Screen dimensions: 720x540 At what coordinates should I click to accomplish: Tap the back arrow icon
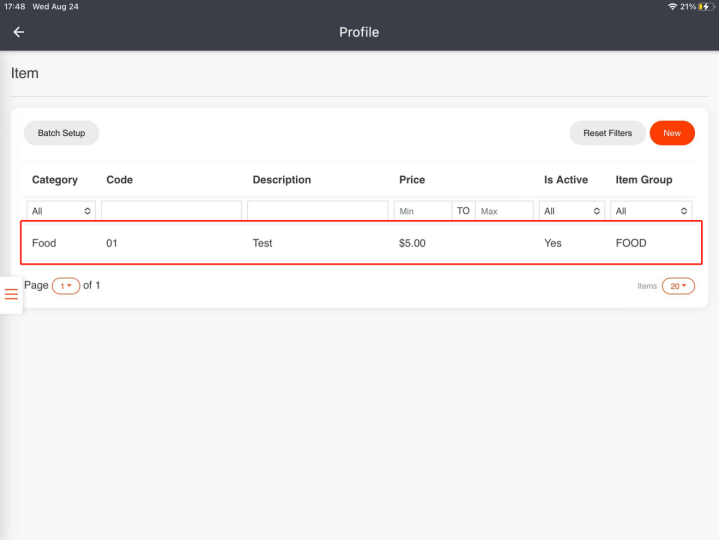coord(18,32)
